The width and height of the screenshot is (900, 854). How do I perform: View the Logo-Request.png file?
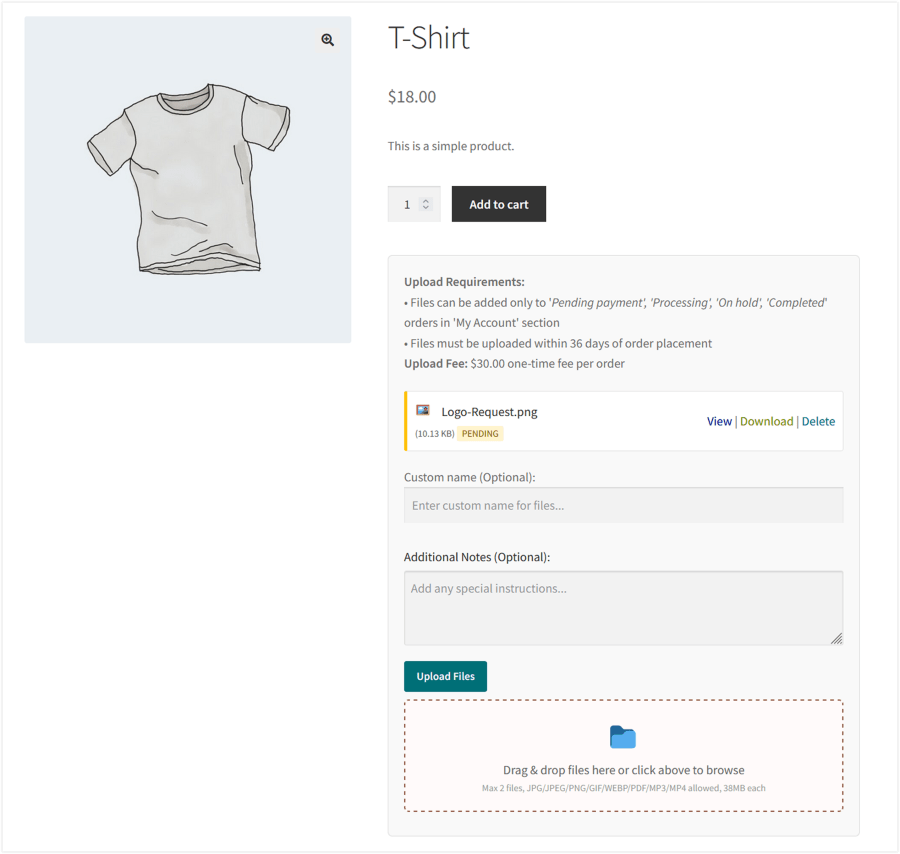719,422
